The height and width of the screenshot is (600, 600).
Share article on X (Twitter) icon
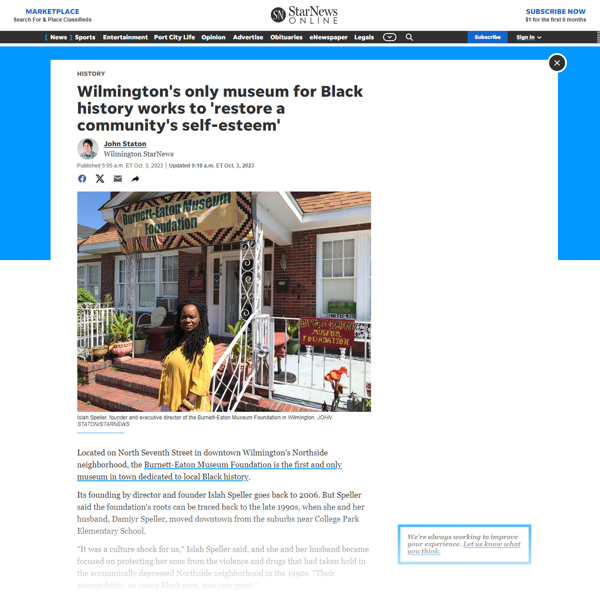(100, 179)
